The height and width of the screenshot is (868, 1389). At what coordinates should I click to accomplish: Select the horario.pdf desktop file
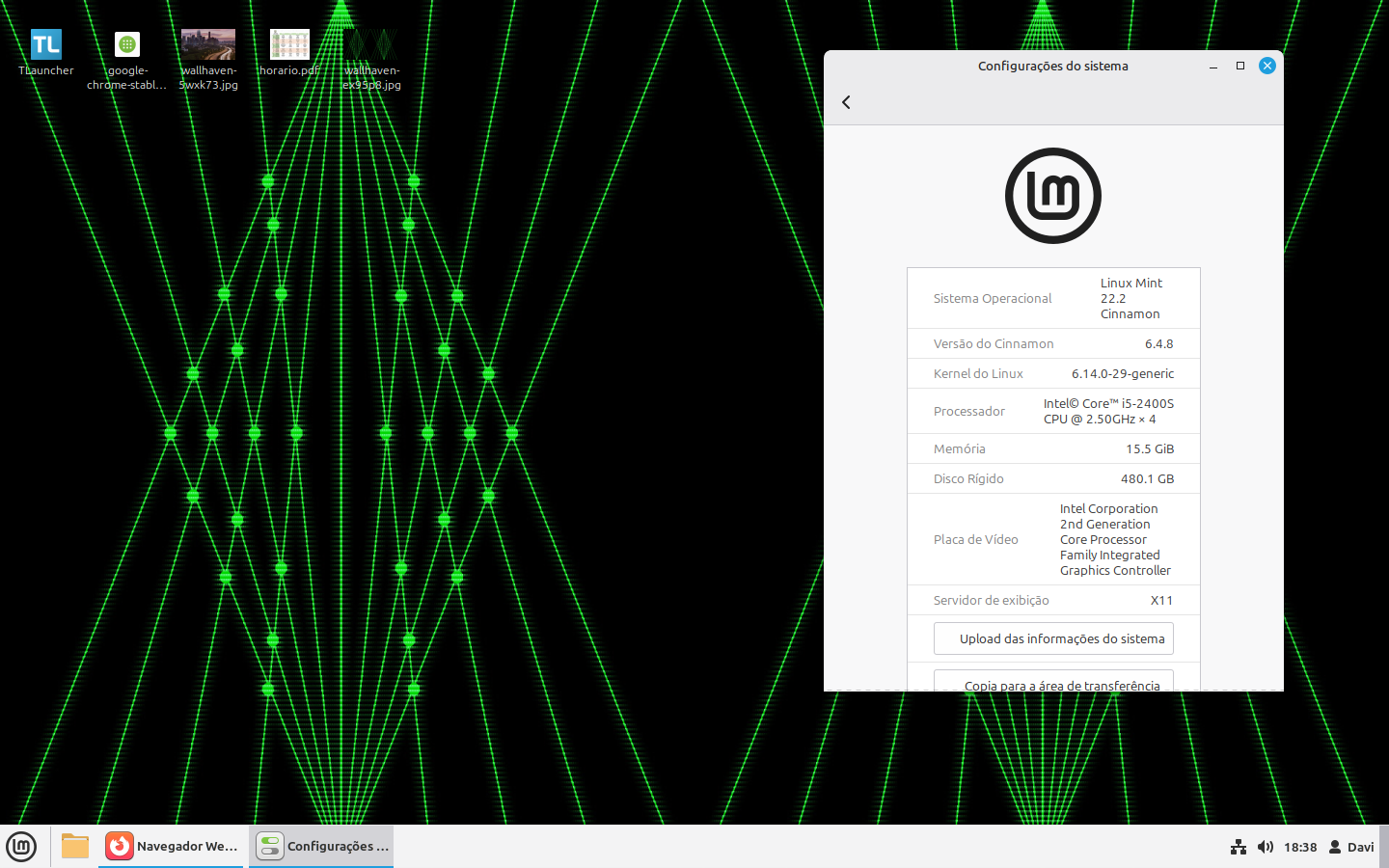pos(289,45)
